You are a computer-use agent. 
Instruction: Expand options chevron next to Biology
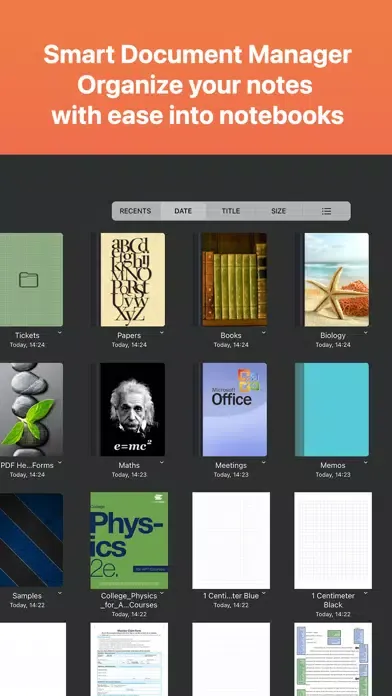(366, 332)
